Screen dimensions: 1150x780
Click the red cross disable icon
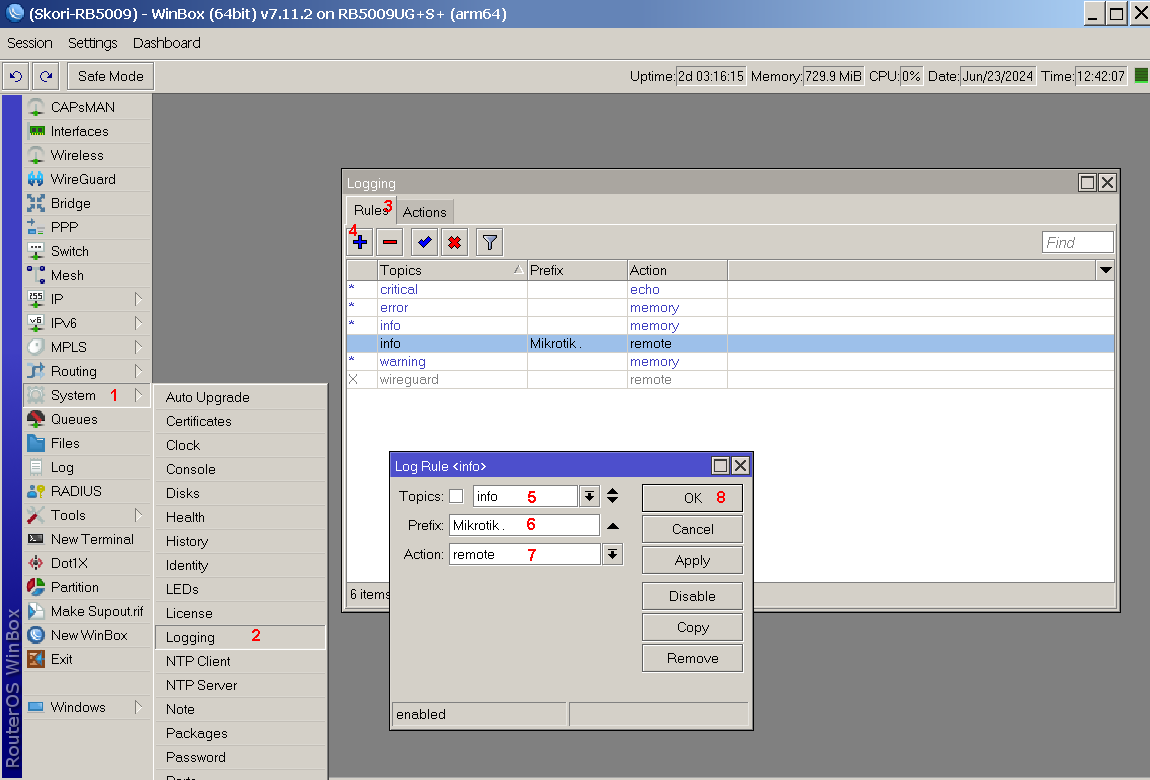454,242
